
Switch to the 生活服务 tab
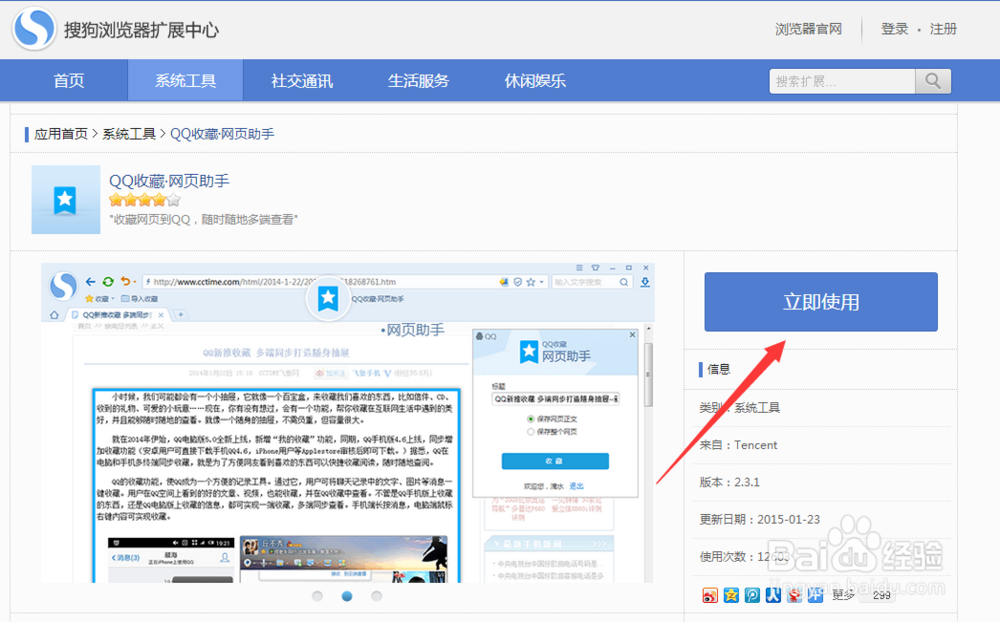418,81
